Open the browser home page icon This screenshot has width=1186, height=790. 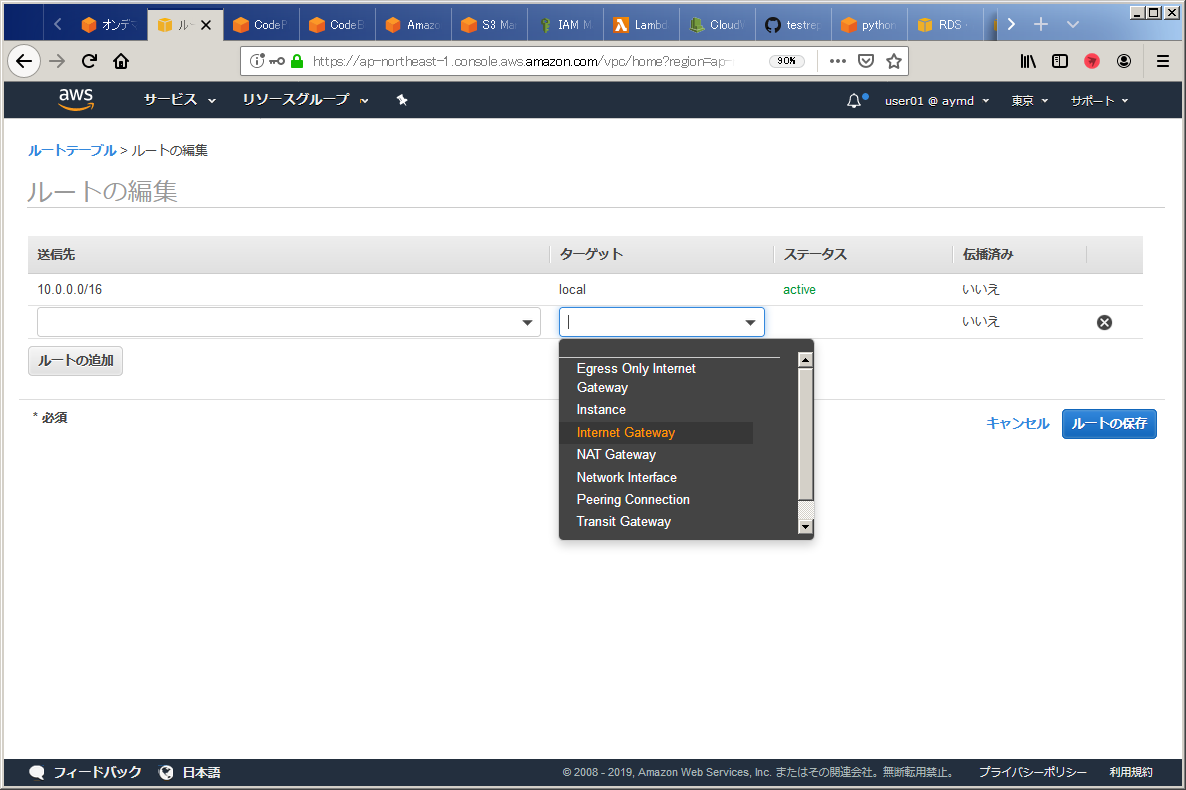pos(121,61)
